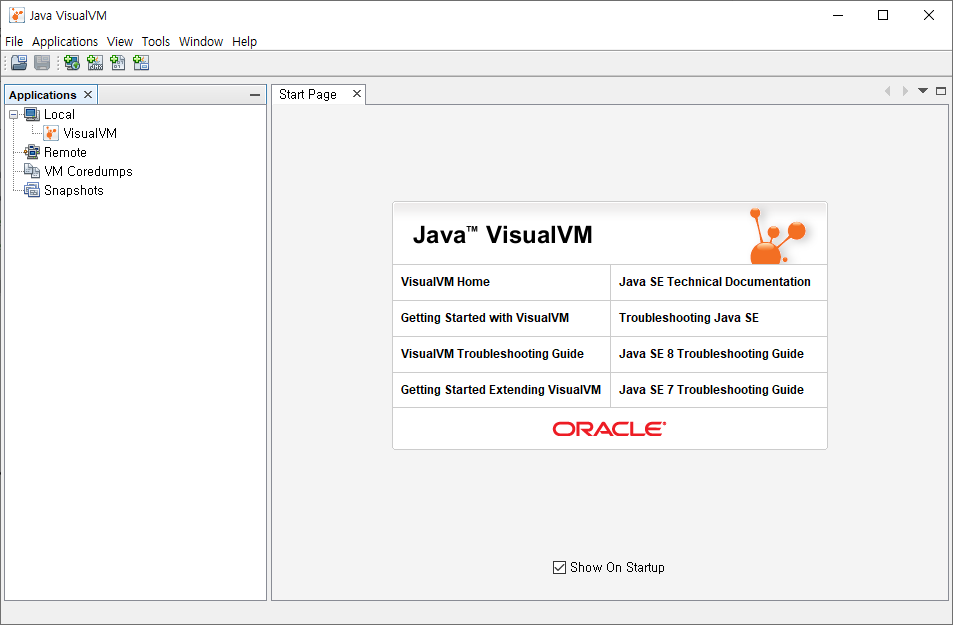Click the Add Application Snapshot toolbar icon
953x625 pixels.
[x=141, y=63]
